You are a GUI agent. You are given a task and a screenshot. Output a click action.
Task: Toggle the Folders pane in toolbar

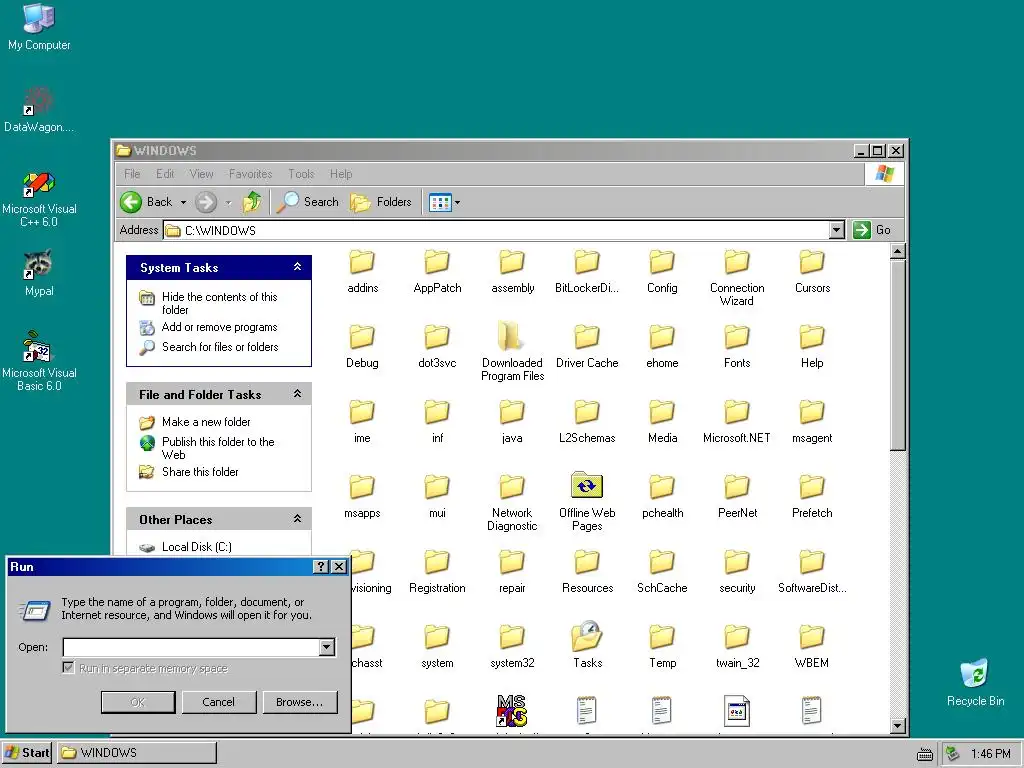pyautogui.click(x=381, y=202)
